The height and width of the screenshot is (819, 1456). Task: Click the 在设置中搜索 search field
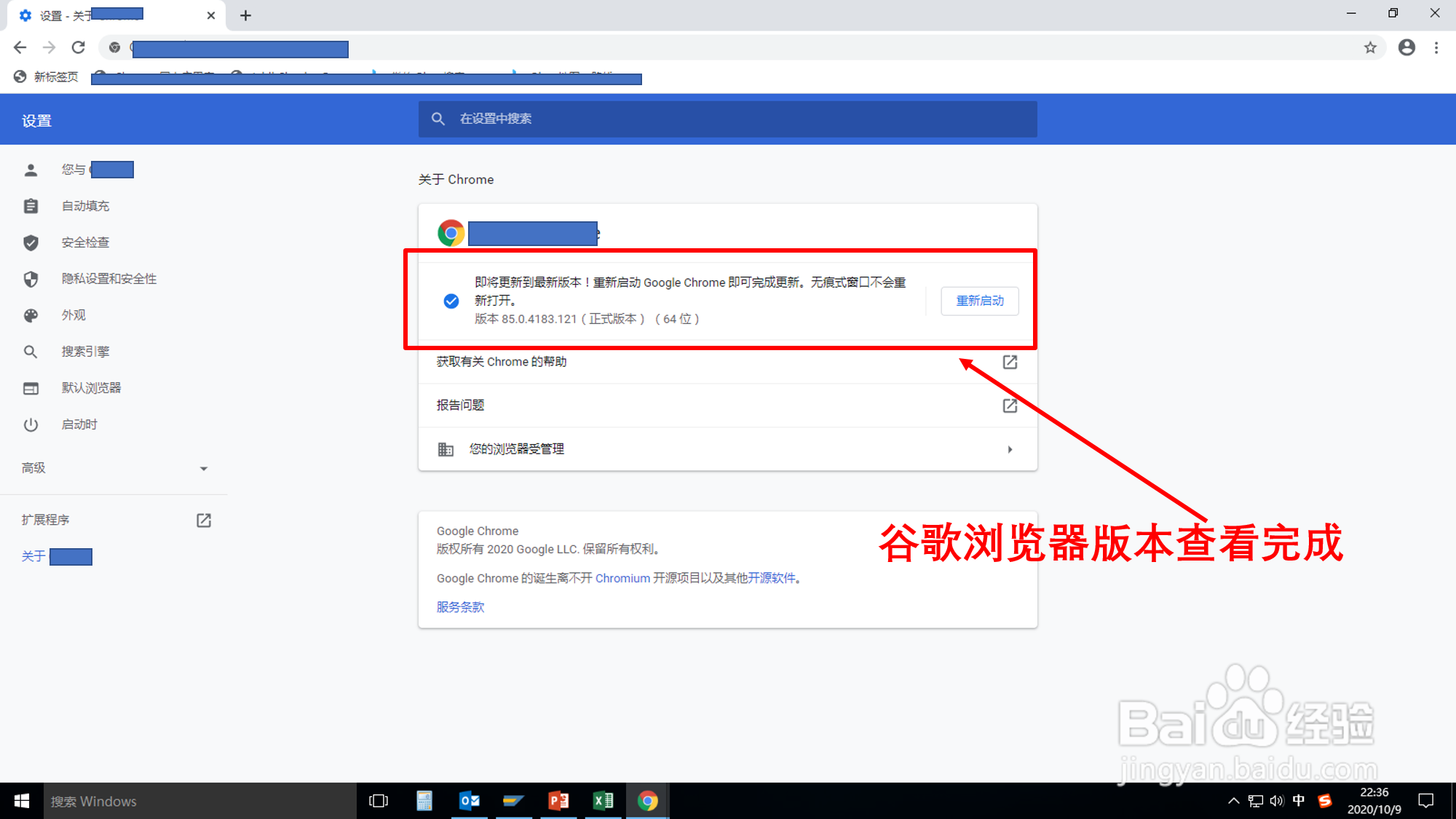(728, 119)
